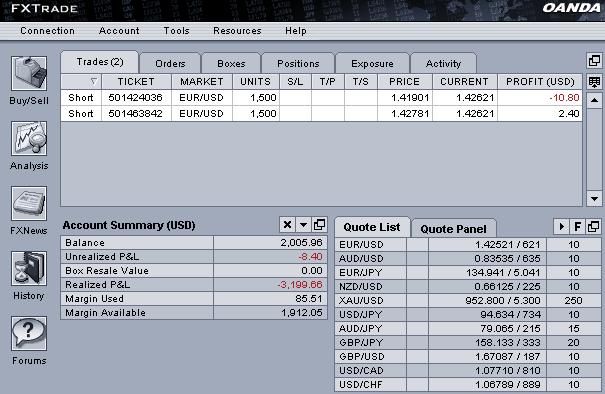Select AUD/USD row in Quote List
The height and width of the screenshot is (394, 605).
click(x=468, y=259)
